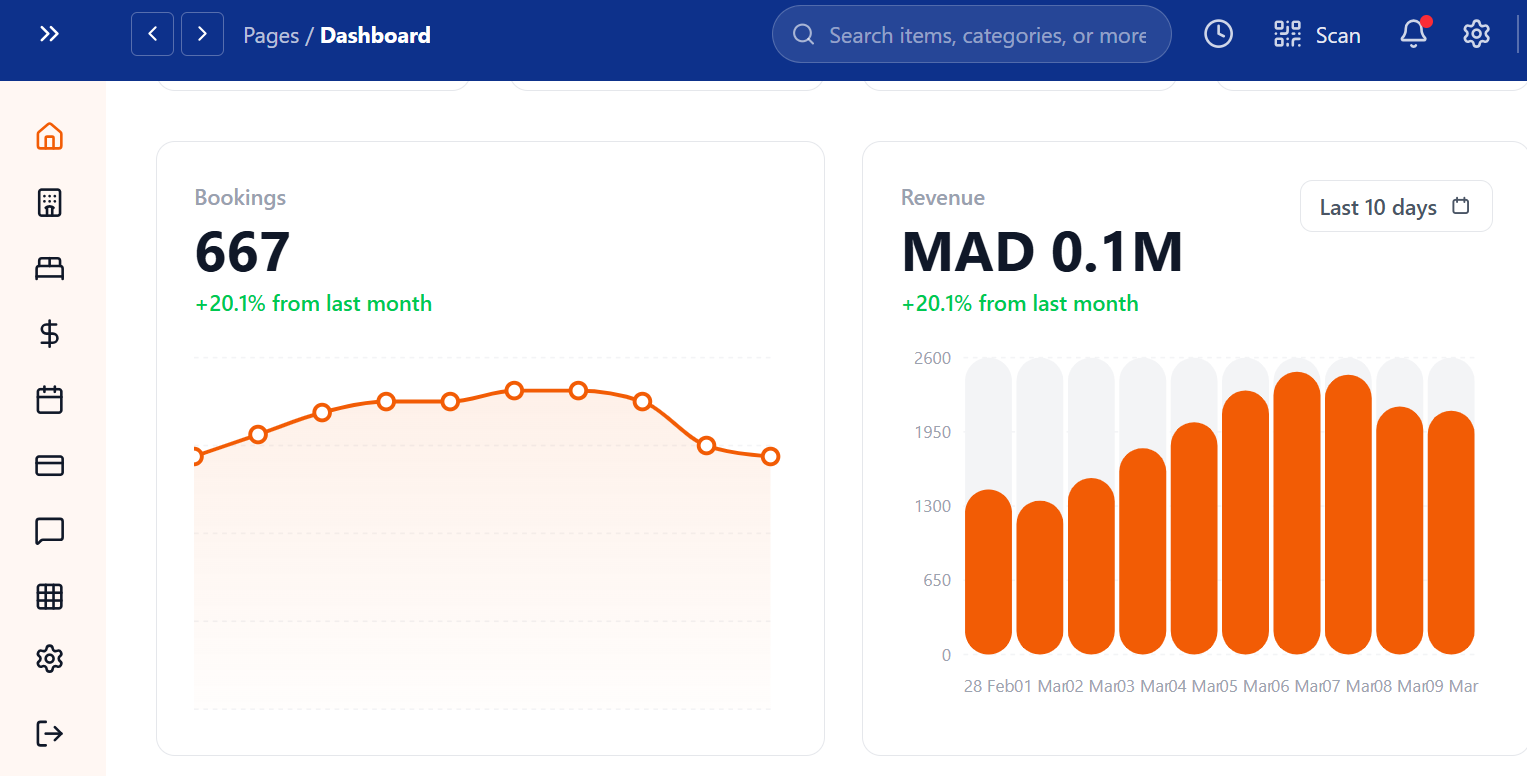Open the Last 10 days dropdown
Viewport: 1527px width, 776px height.
pos(1395,207)
